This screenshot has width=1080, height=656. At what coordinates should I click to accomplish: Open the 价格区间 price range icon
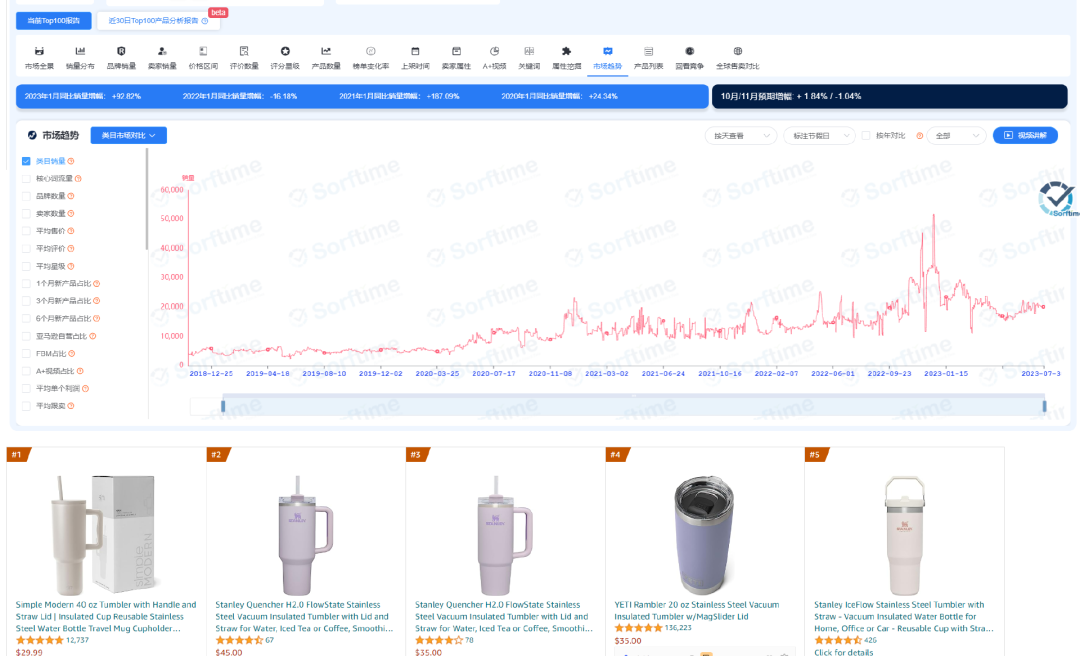(x=203, y=51)
